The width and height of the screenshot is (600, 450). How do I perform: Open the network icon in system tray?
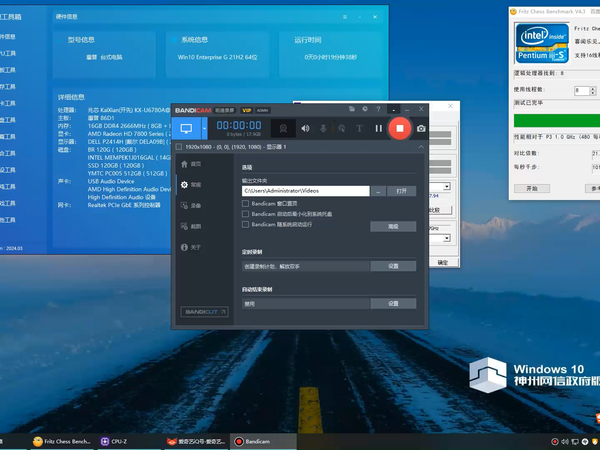click(x=575, y=442)
